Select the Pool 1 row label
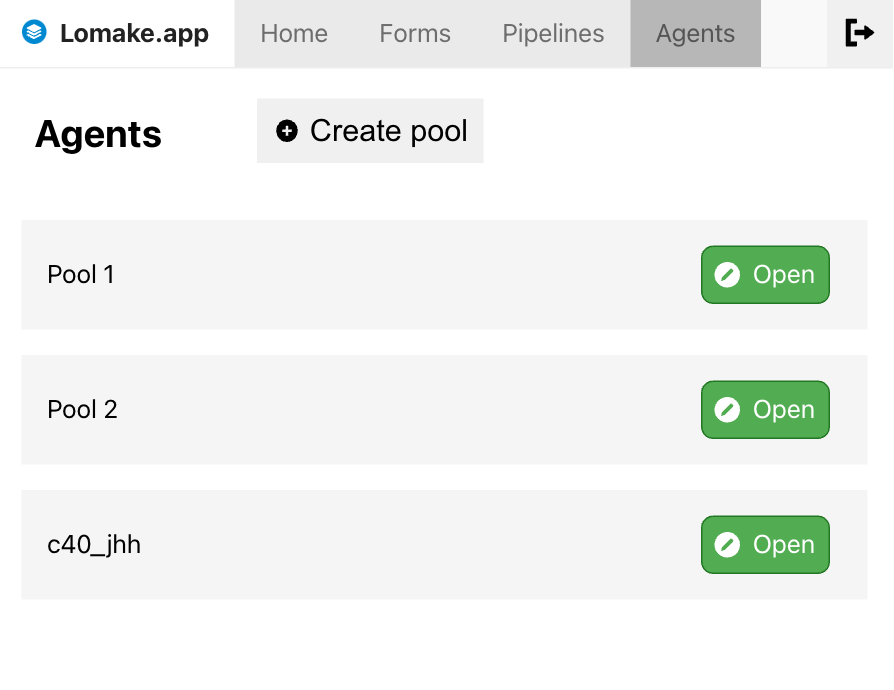 pyautogui.click(x=81, y=275)
